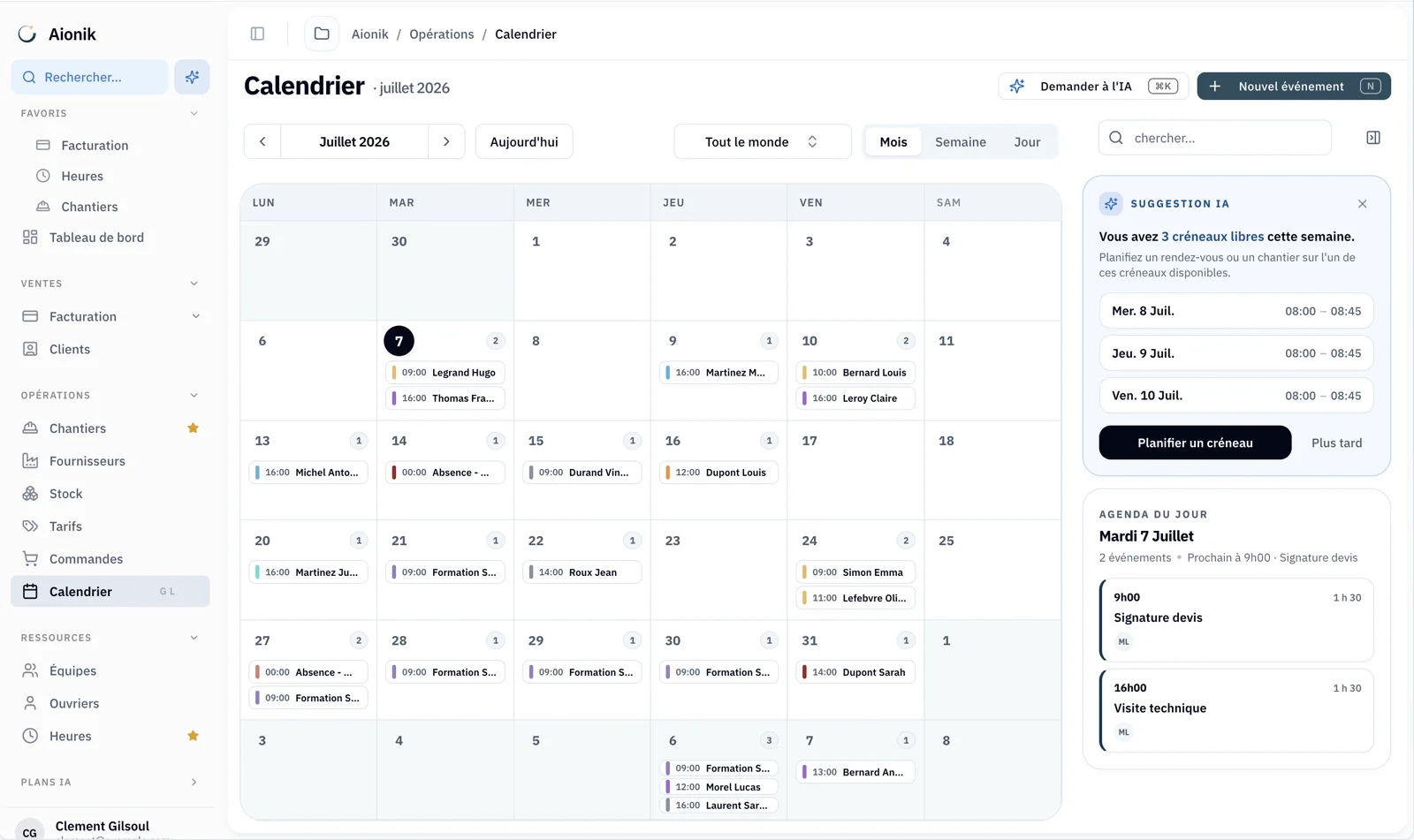Open Calendrier in sidebar
The width and height of the screenshot is (1414, 840).
(110, 592)
